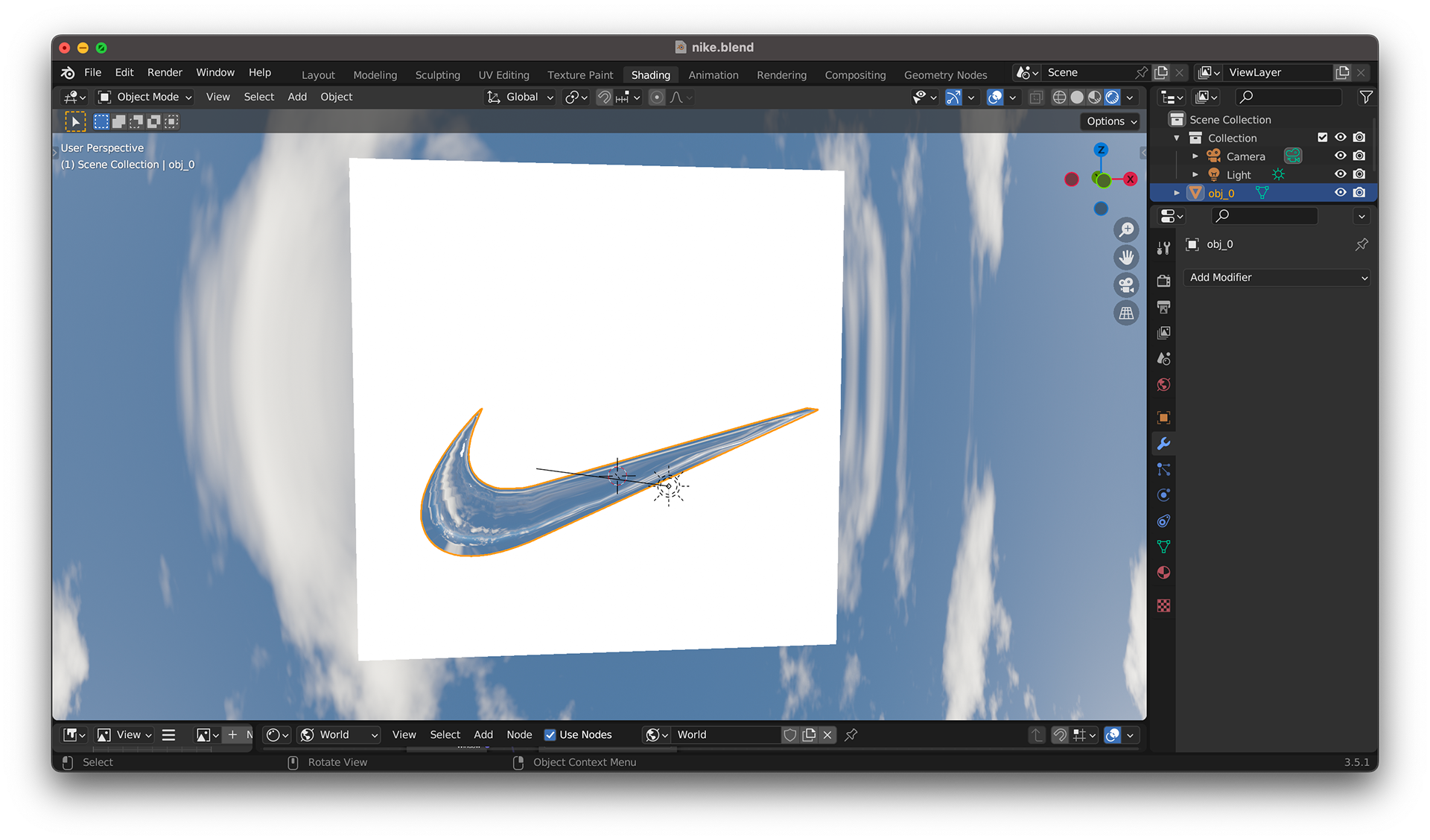The height and width of the screenshot is (840, 1430).
Task: Unlink the World datablock with X
Action: [x=827, y=735]
